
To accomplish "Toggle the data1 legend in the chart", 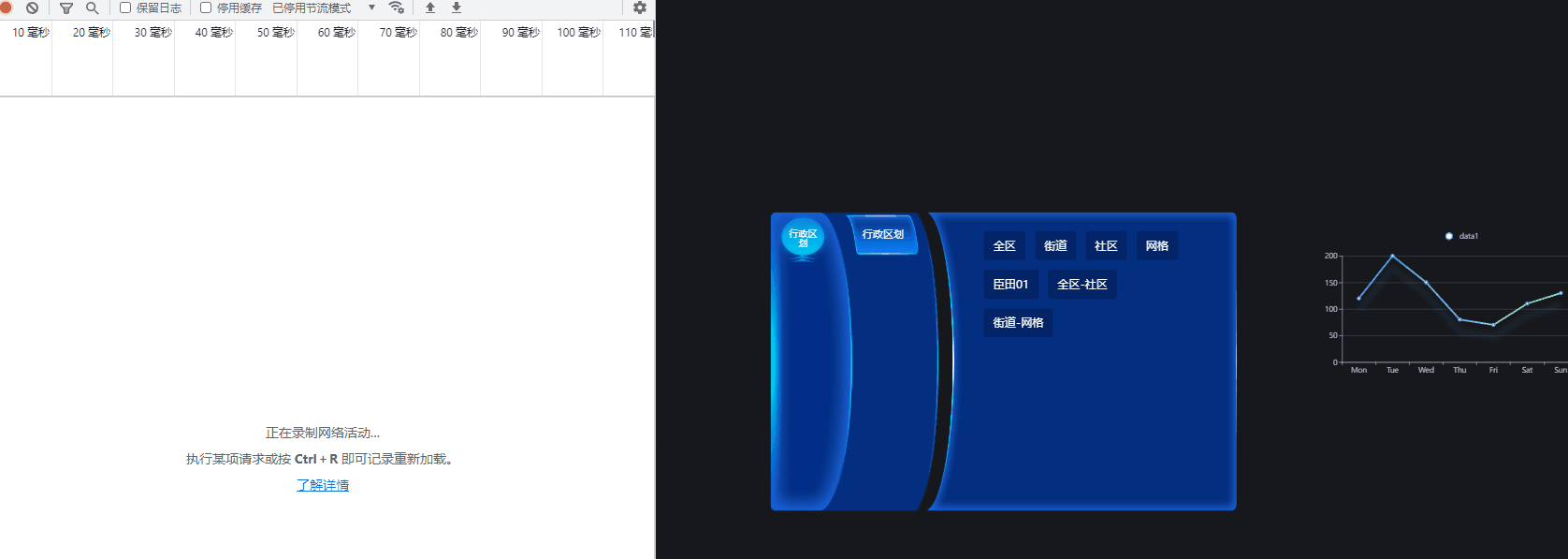I will 1461,236.
